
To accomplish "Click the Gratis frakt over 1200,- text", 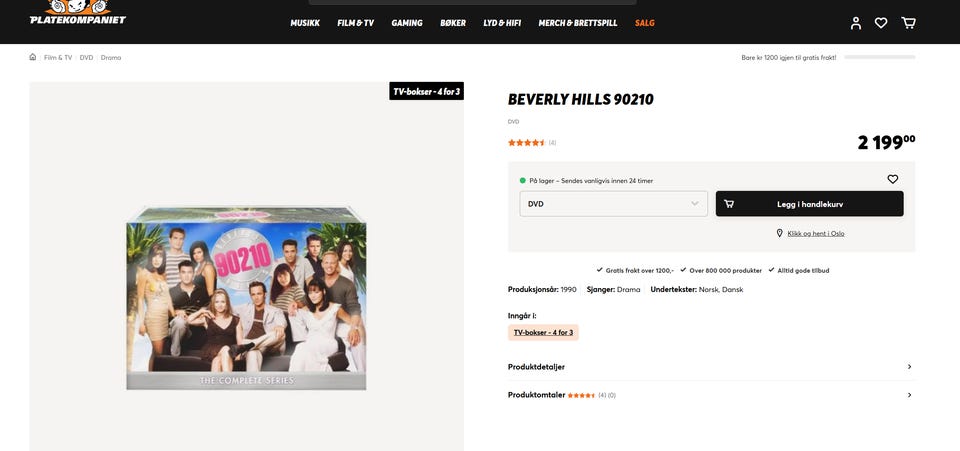I will pos(640,270).
